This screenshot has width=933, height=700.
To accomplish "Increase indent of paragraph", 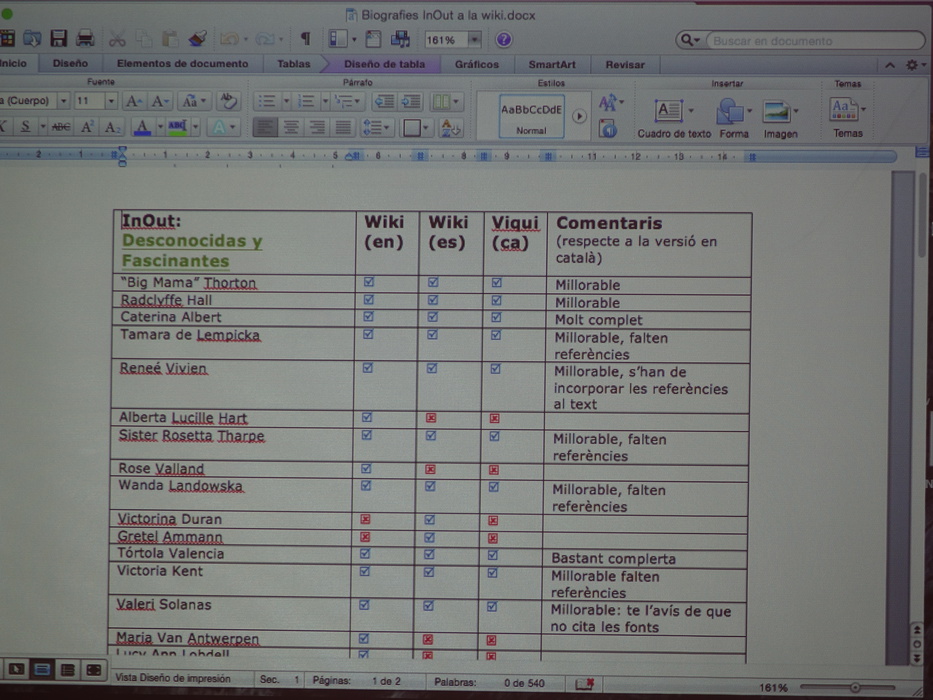I will pos(410,102).
